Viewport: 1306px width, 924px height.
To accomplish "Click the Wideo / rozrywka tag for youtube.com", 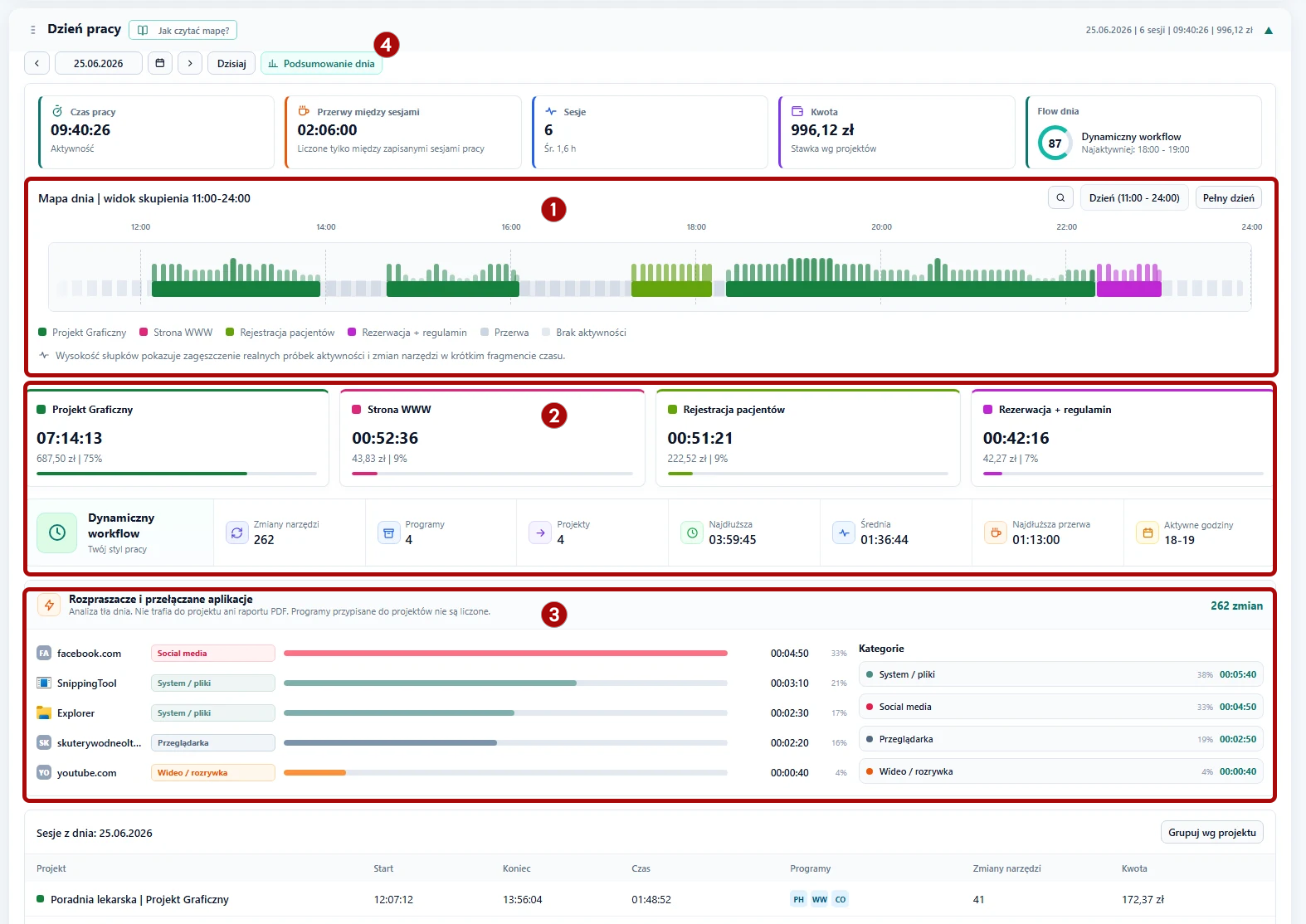I will (x=213, y=773).
